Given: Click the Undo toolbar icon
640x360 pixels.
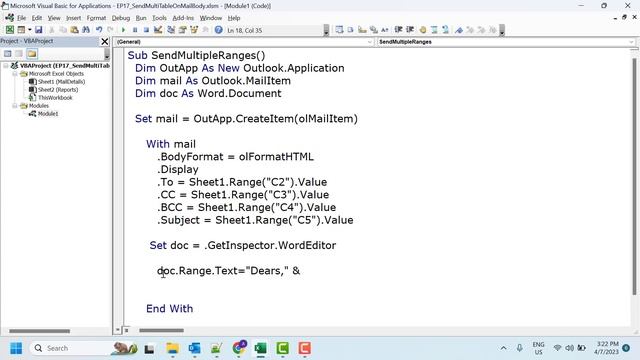Looking at the screenshot, I should point(99,30).
